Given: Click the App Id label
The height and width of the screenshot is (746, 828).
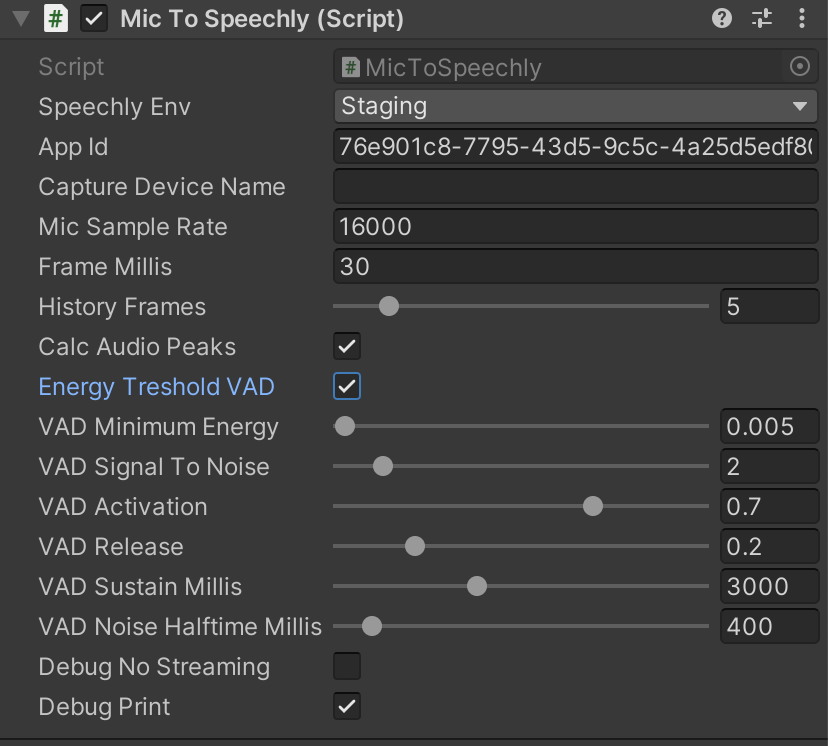Looking at the screenshot, I should (73, 147).
